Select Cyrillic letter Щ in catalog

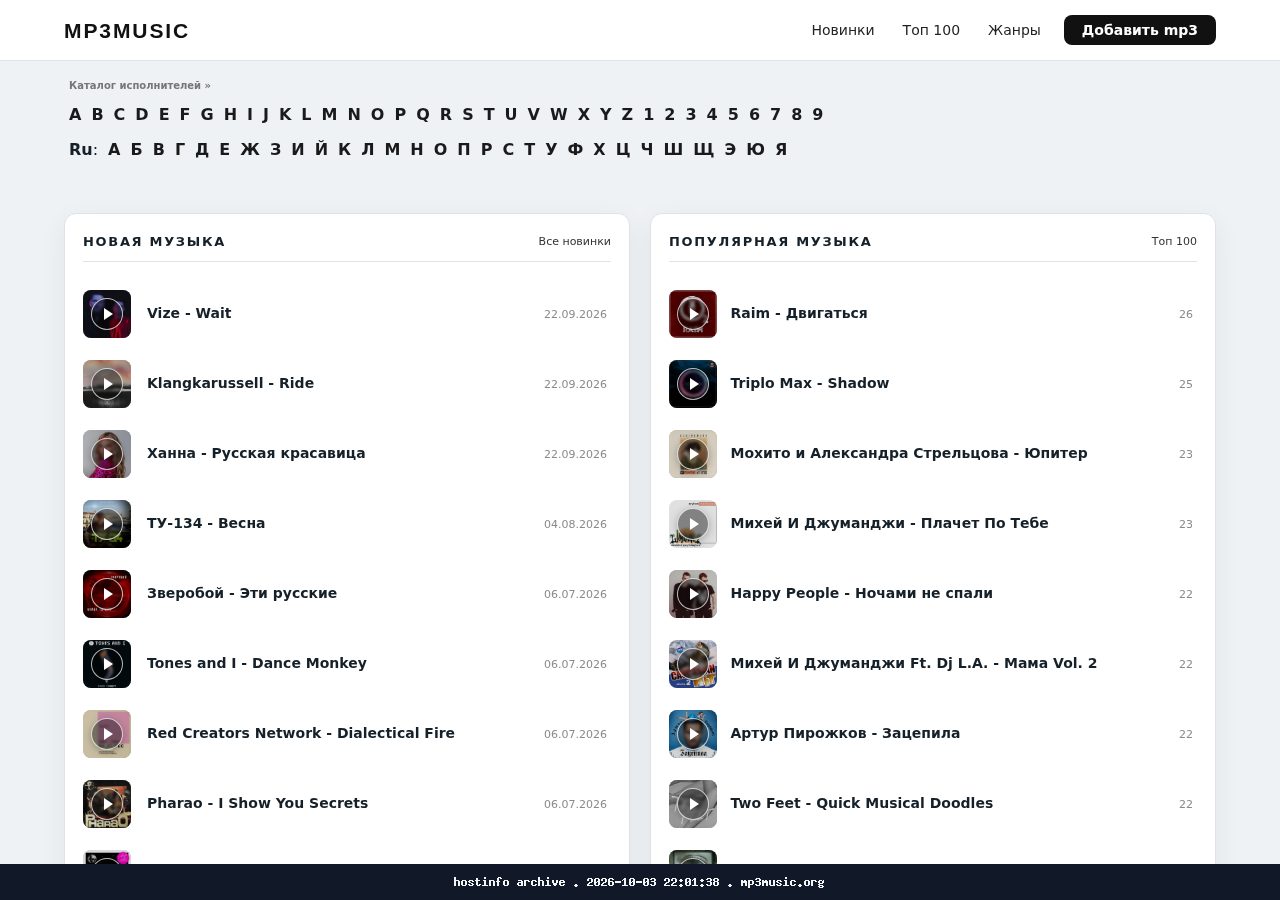click(x=704, y=149)
